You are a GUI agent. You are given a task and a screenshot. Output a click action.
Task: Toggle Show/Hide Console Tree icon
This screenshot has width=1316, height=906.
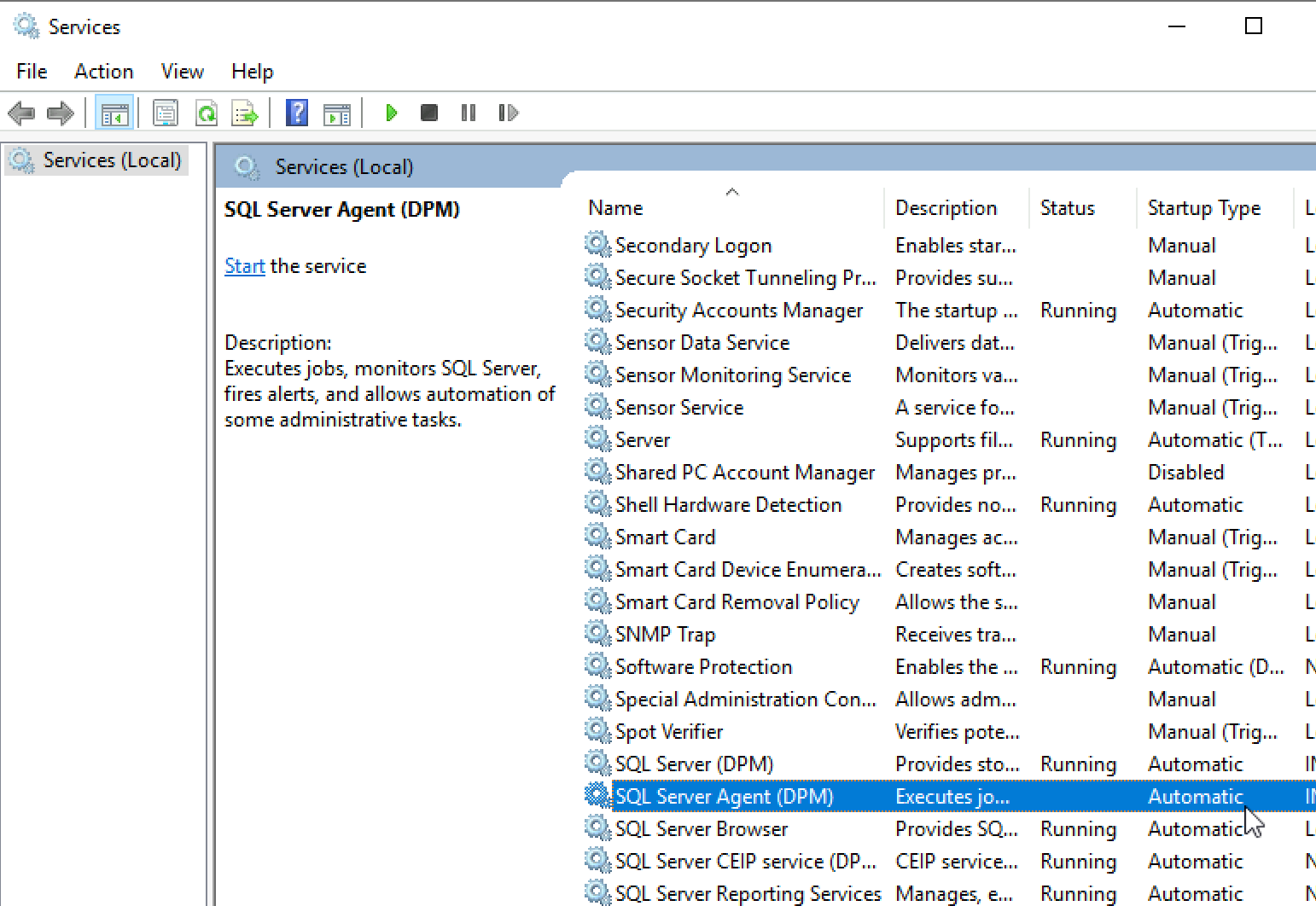point(114,113)
